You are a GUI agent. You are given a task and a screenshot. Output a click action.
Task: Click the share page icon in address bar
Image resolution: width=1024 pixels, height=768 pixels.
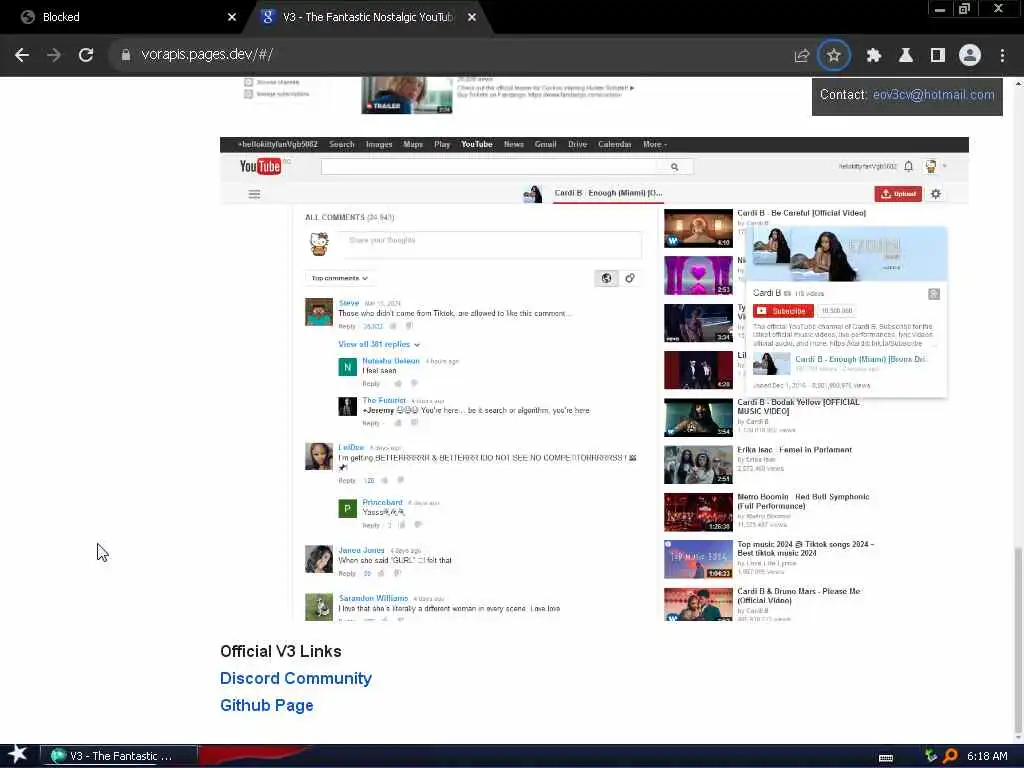coord(801,56)
